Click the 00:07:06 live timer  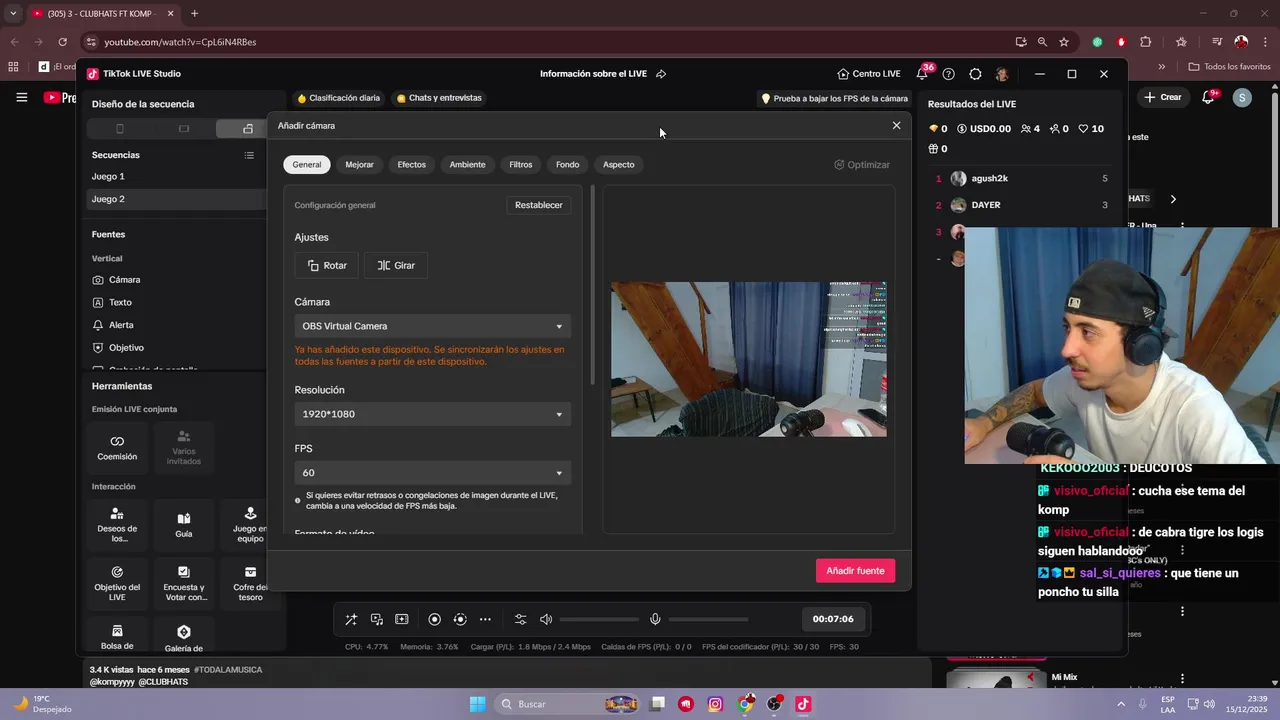pos(833,619)
